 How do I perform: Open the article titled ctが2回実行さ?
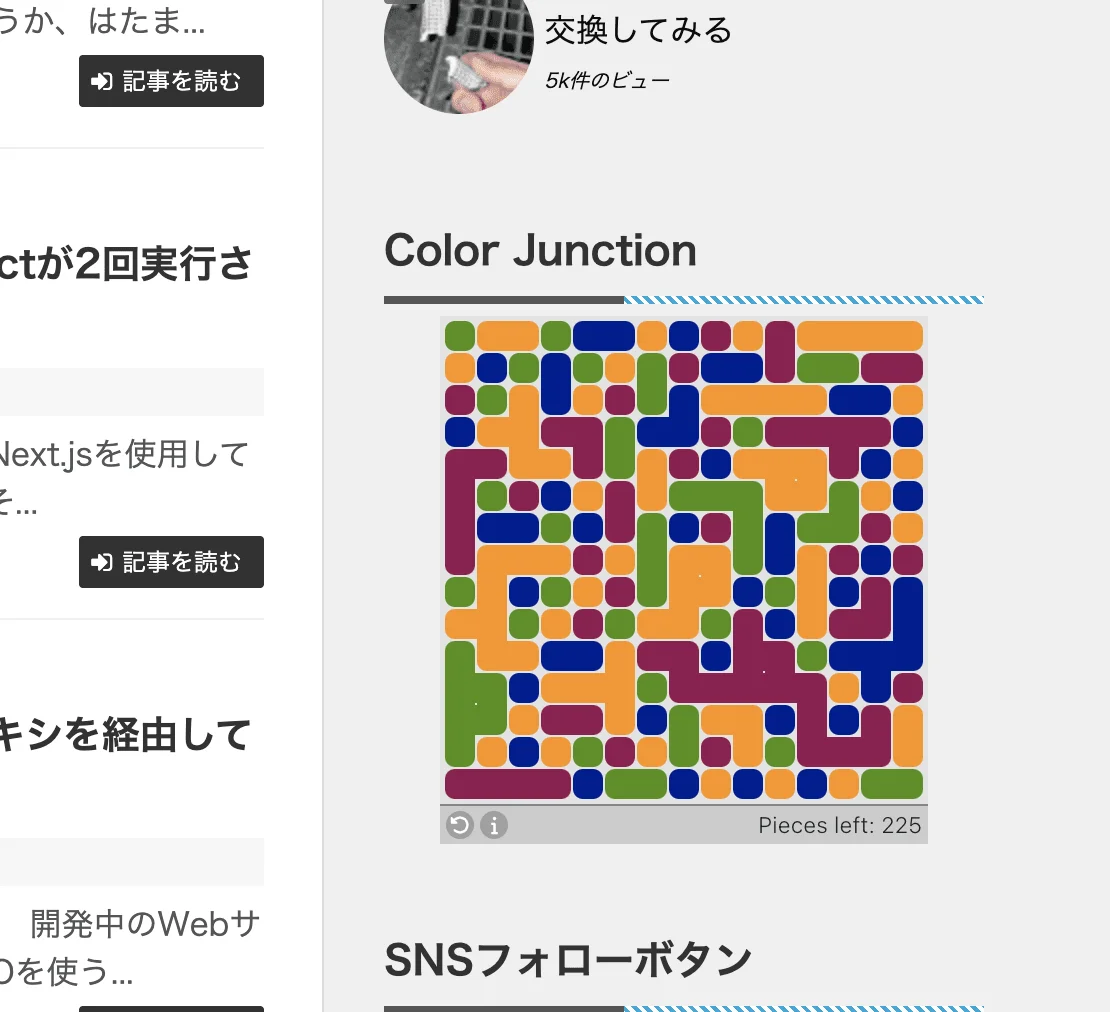click(126, 264)
